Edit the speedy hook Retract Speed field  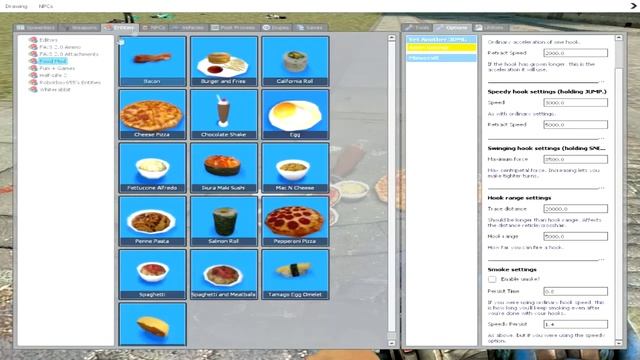(576, 124)
